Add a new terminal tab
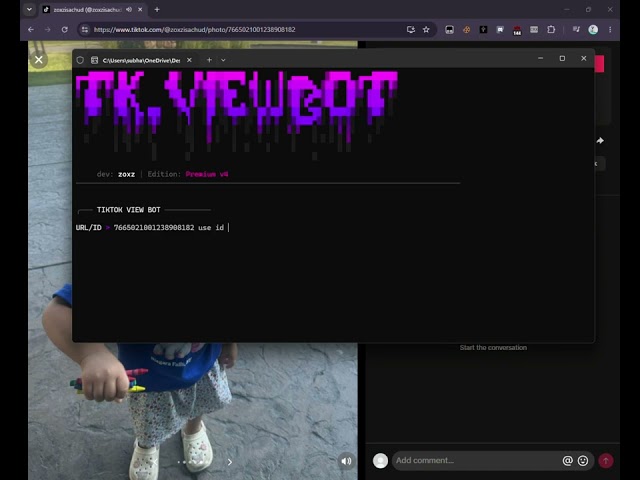Viewport: 640px width, 480px height. 209,60
